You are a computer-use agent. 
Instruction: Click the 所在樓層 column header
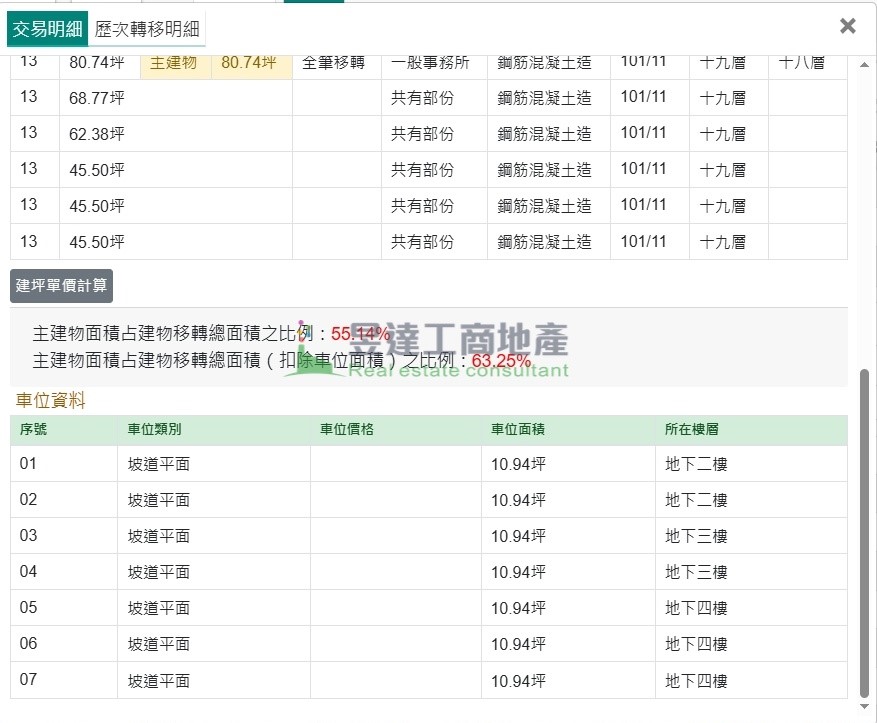(x=692, y=430)
